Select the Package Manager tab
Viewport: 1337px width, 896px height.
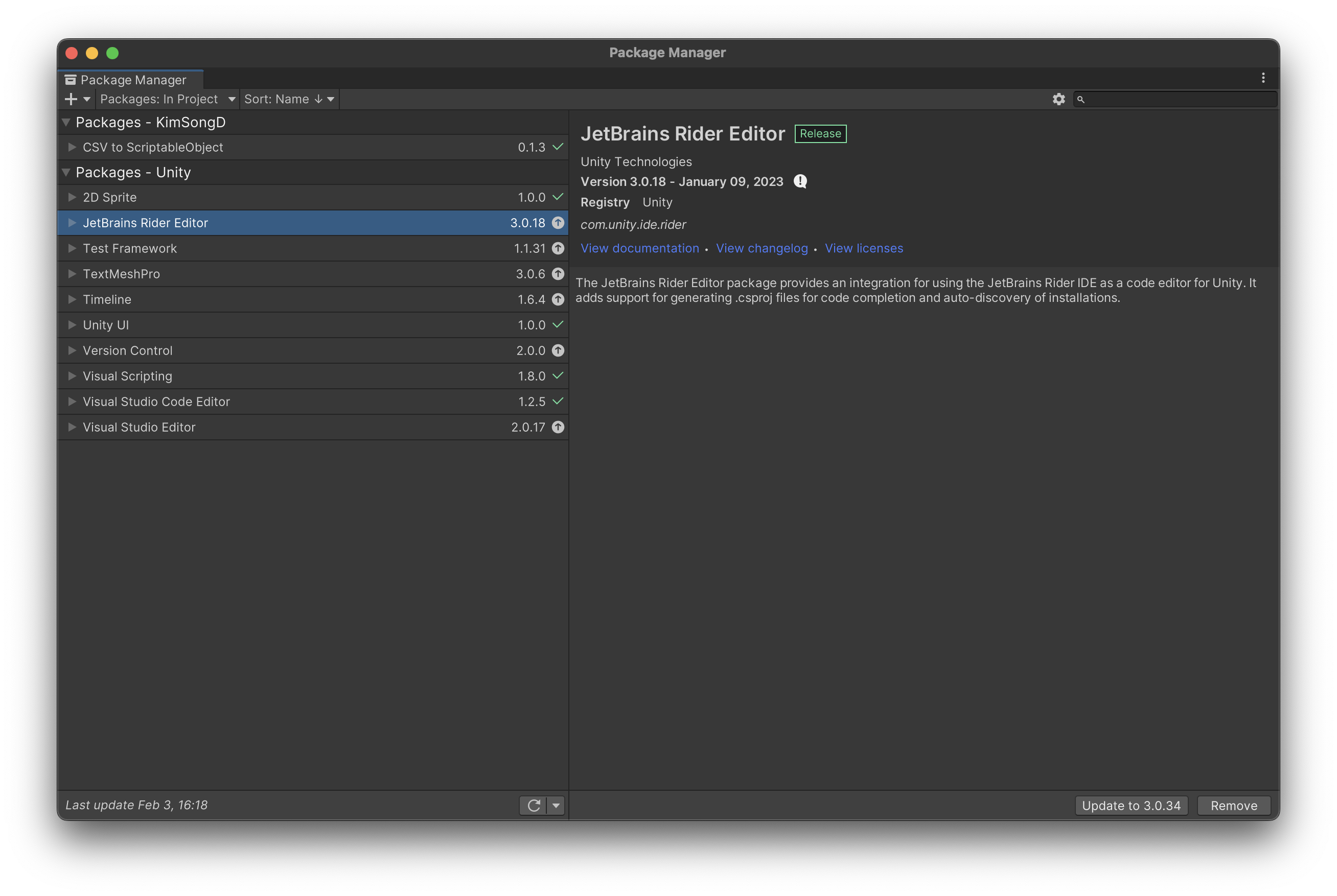tap(131, 80)
